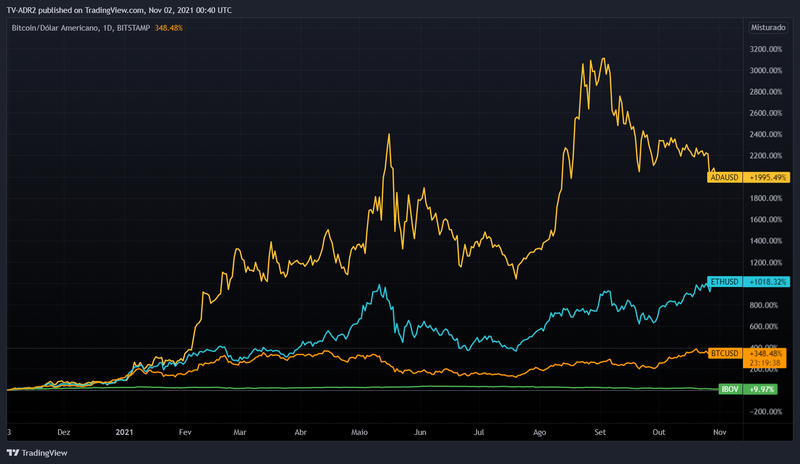The height and width of the screenshot is (464, 800).
Task: Click the Fev time axis label
Action: 185,432
